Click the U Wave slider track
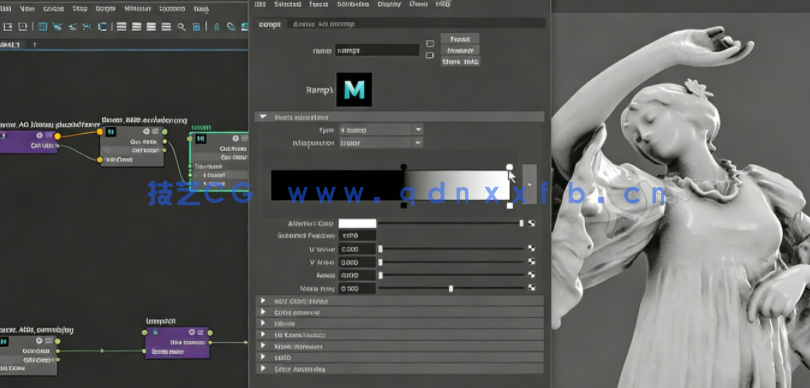 452,249
